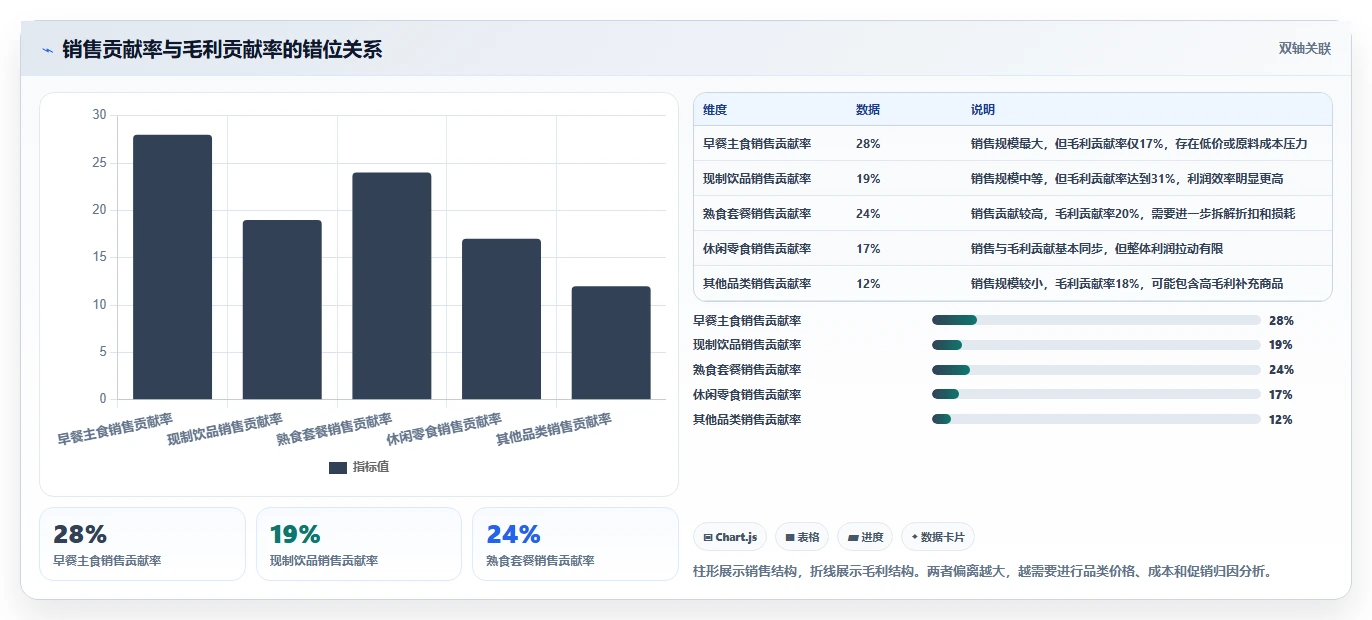
Task: Click the 表格 chip icon
Action: point(790,538)
